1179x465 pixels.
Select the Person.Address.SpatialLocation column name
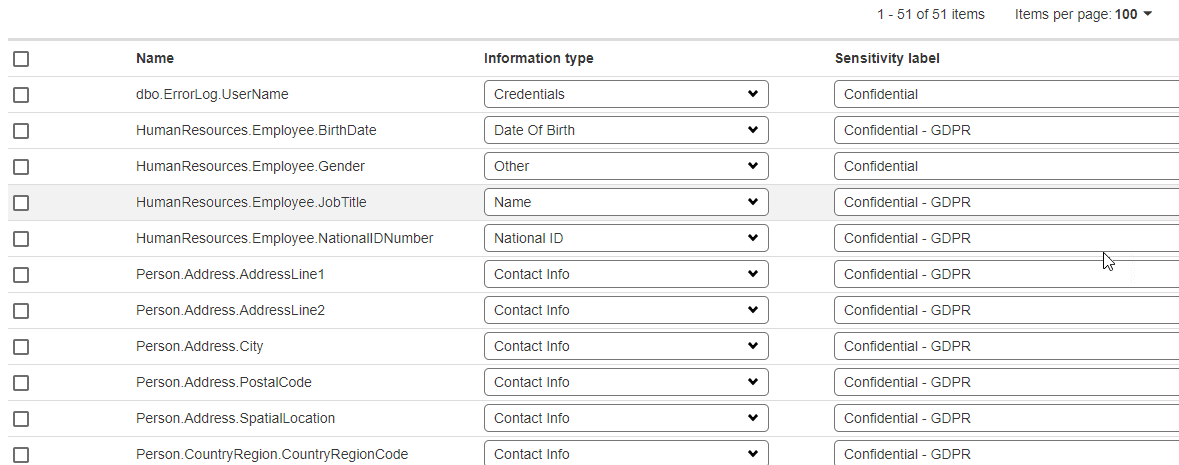click(235, 418)
